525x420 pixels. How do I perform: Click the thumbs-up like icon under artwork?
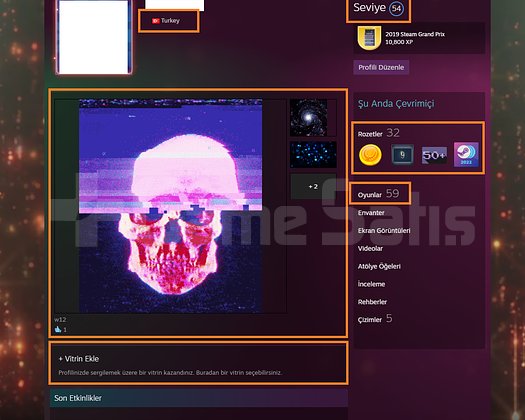point(58,330)
